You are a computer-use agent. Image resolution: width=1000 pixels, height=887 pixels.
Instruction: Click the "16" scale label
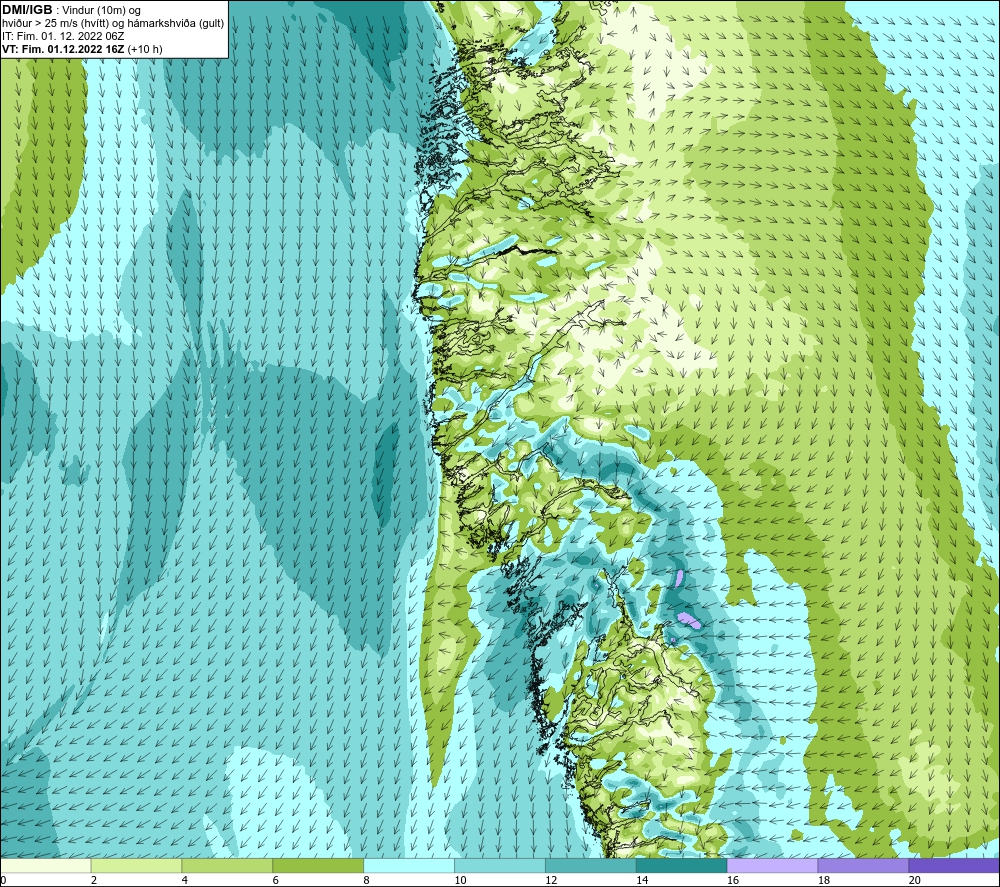[x=733, y=881]
